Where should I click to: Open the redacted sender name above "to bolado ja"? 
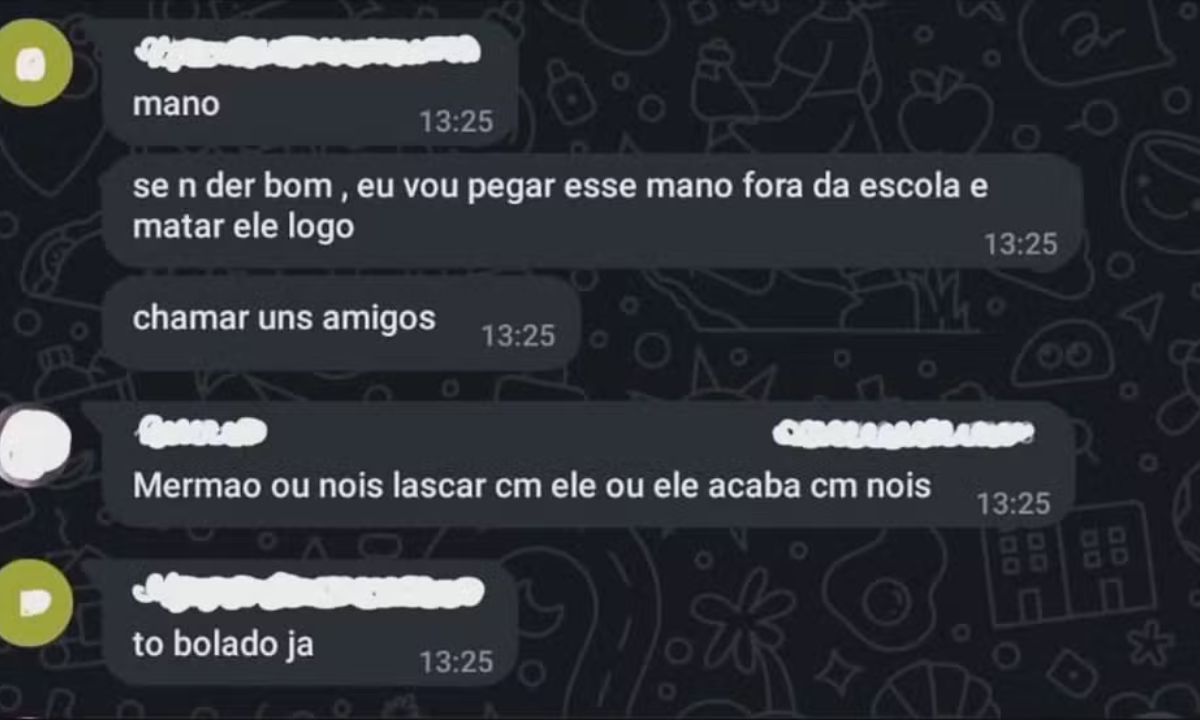click(x=308, y=591)
